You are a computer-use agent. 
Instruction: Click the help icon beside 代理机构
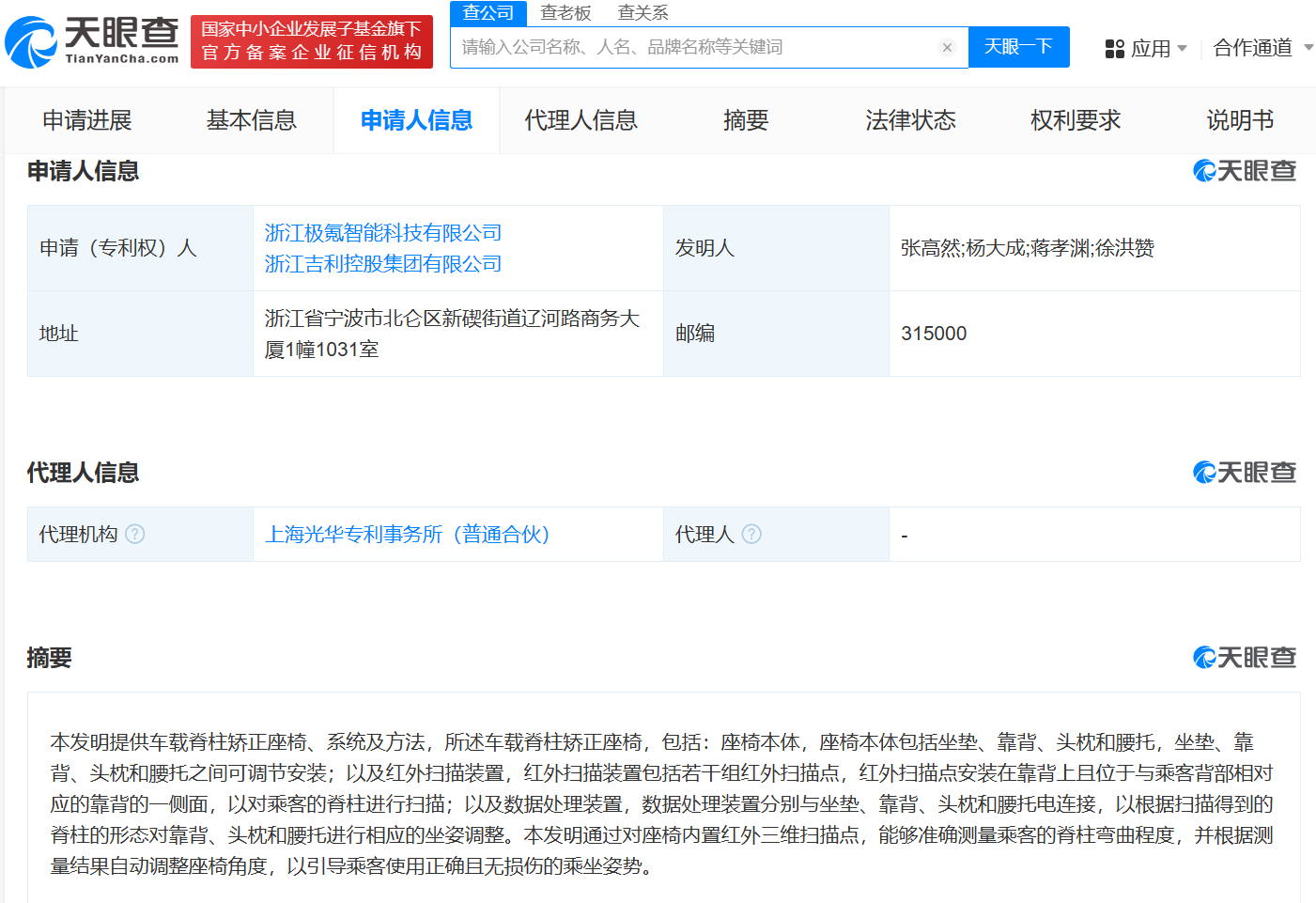[135, 535]
